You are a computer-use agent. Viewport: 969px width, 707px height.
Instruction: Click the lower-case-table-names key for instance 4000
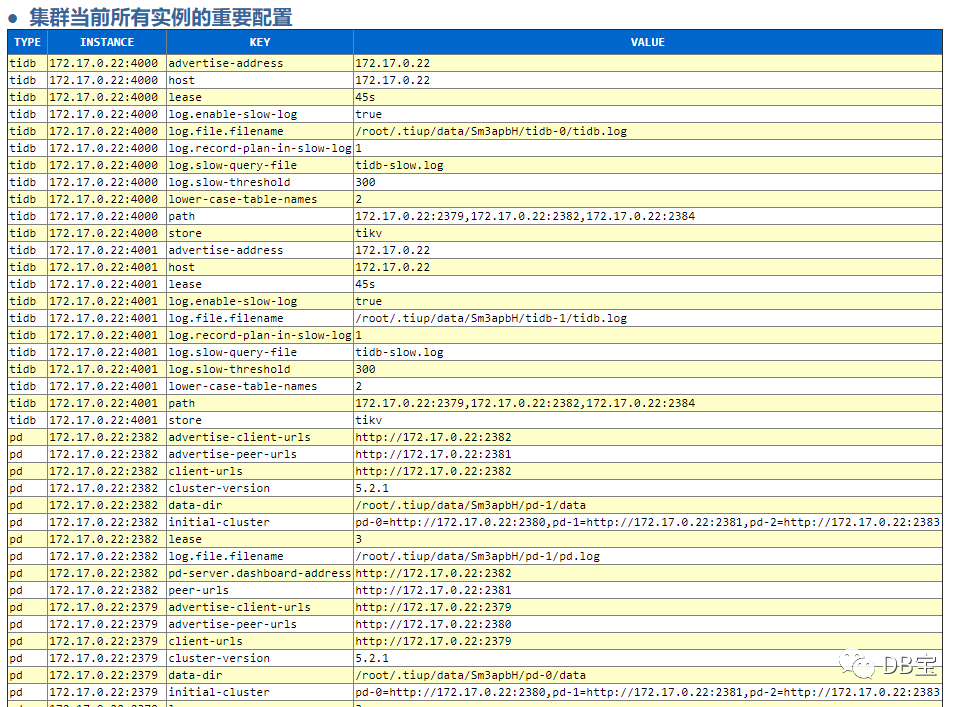243,199
